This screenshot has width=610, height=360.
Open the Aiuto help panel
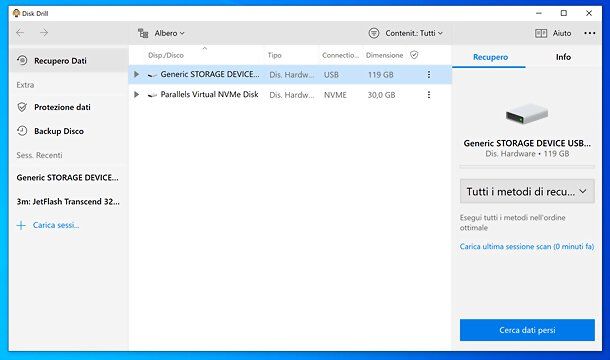553,33
